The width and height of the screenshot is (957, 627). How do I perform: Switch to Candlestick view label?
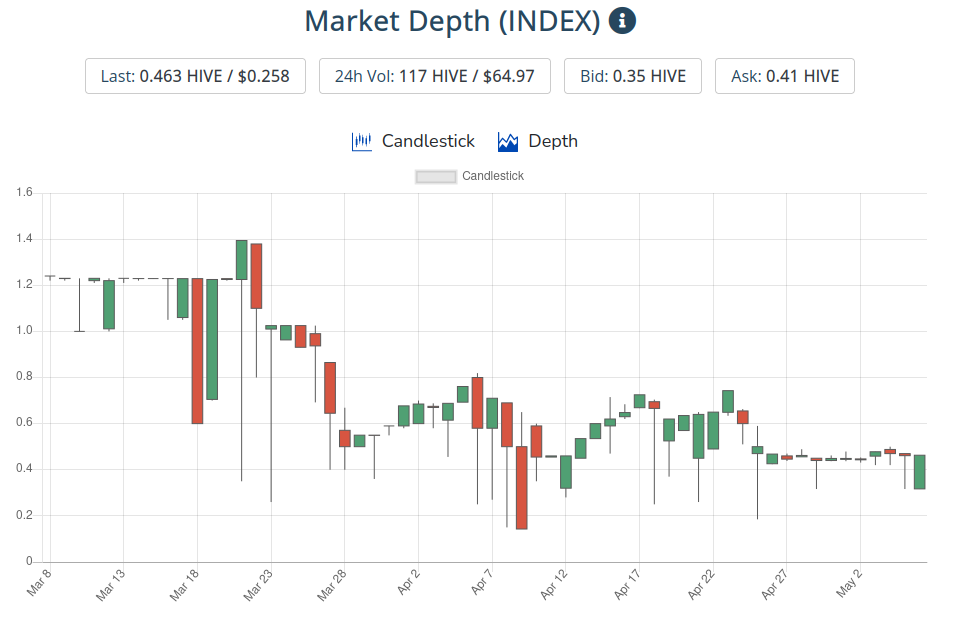[428, 141]
